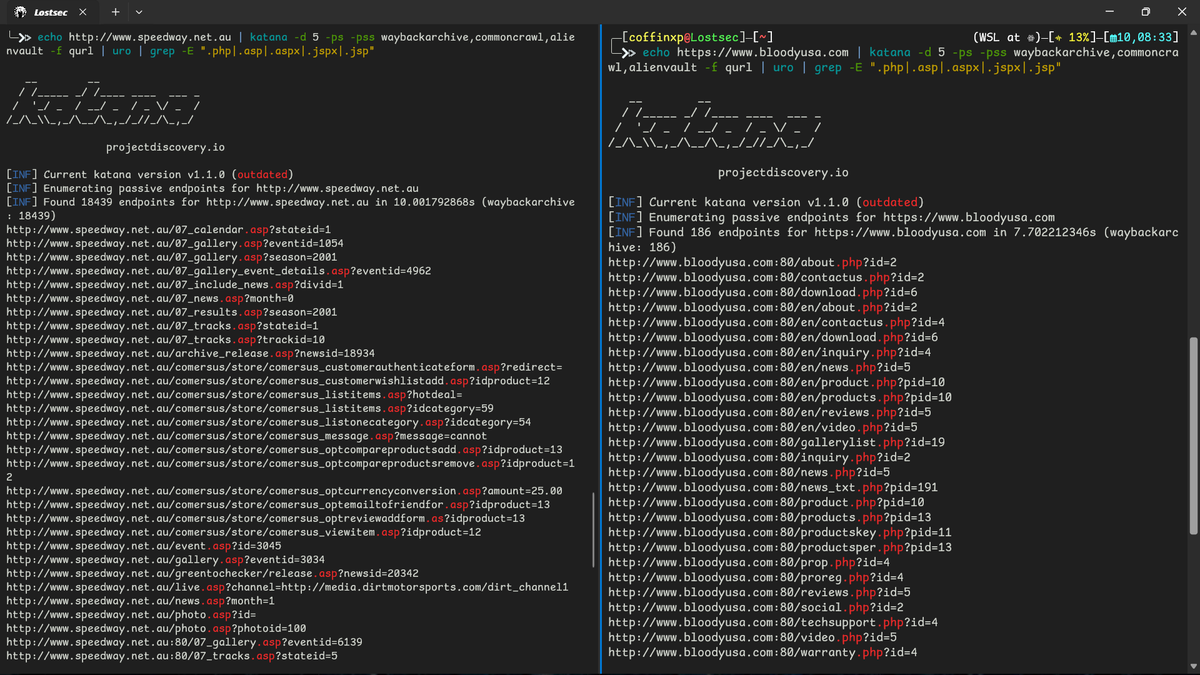Close the Lostsec tab
The image size is (1200, 675).
click(82, 12)
